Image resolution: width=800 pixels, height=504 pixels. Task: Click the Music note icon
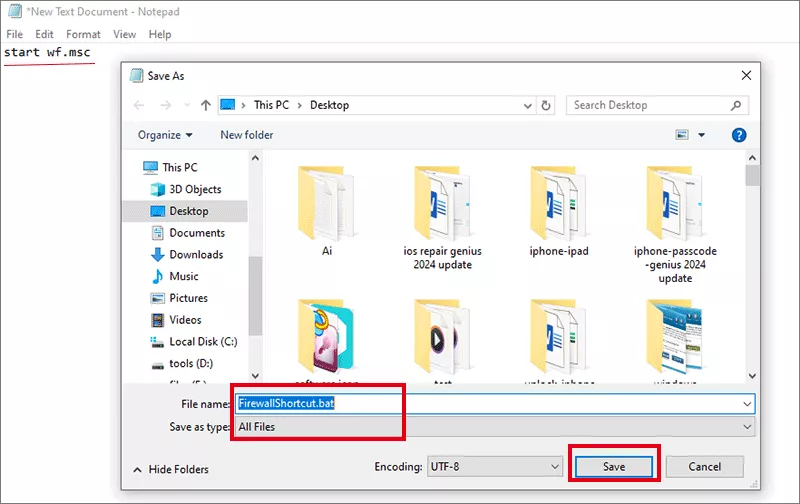158,276
